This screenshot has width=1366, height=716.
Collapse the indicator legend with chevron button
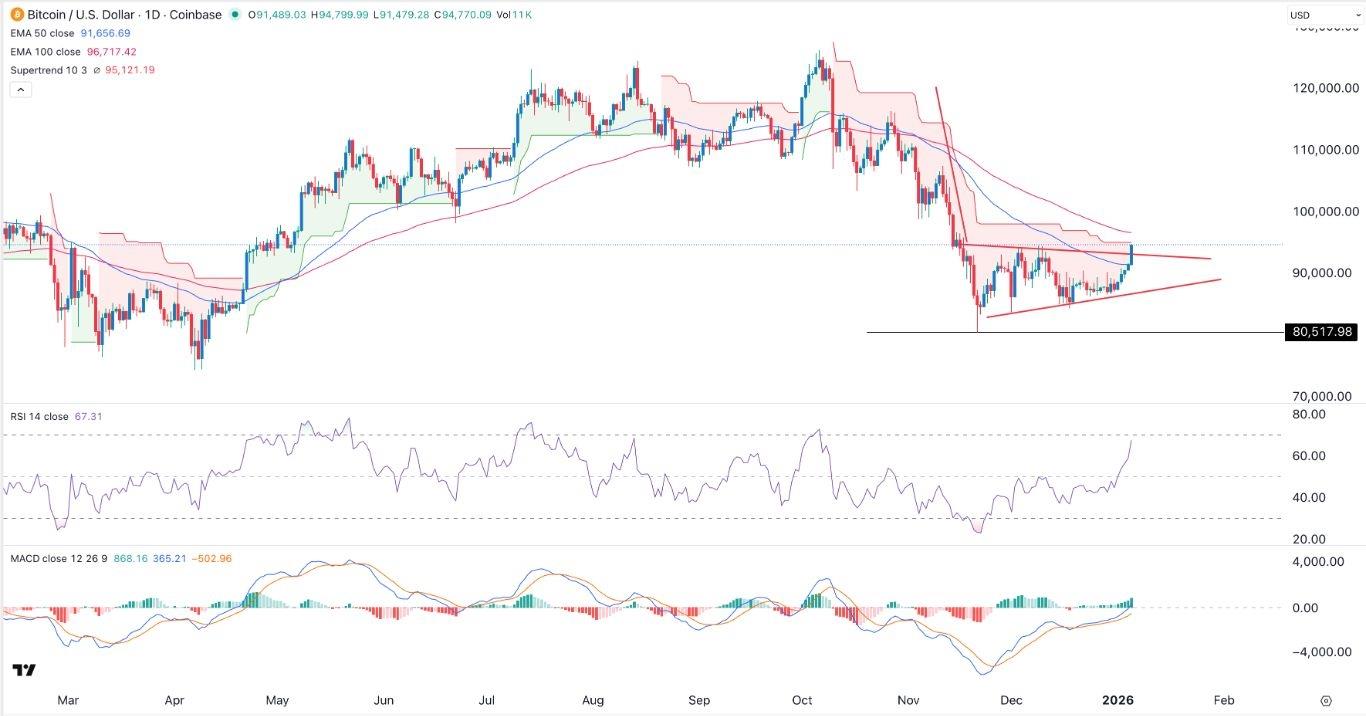click(x=20, y=89)
